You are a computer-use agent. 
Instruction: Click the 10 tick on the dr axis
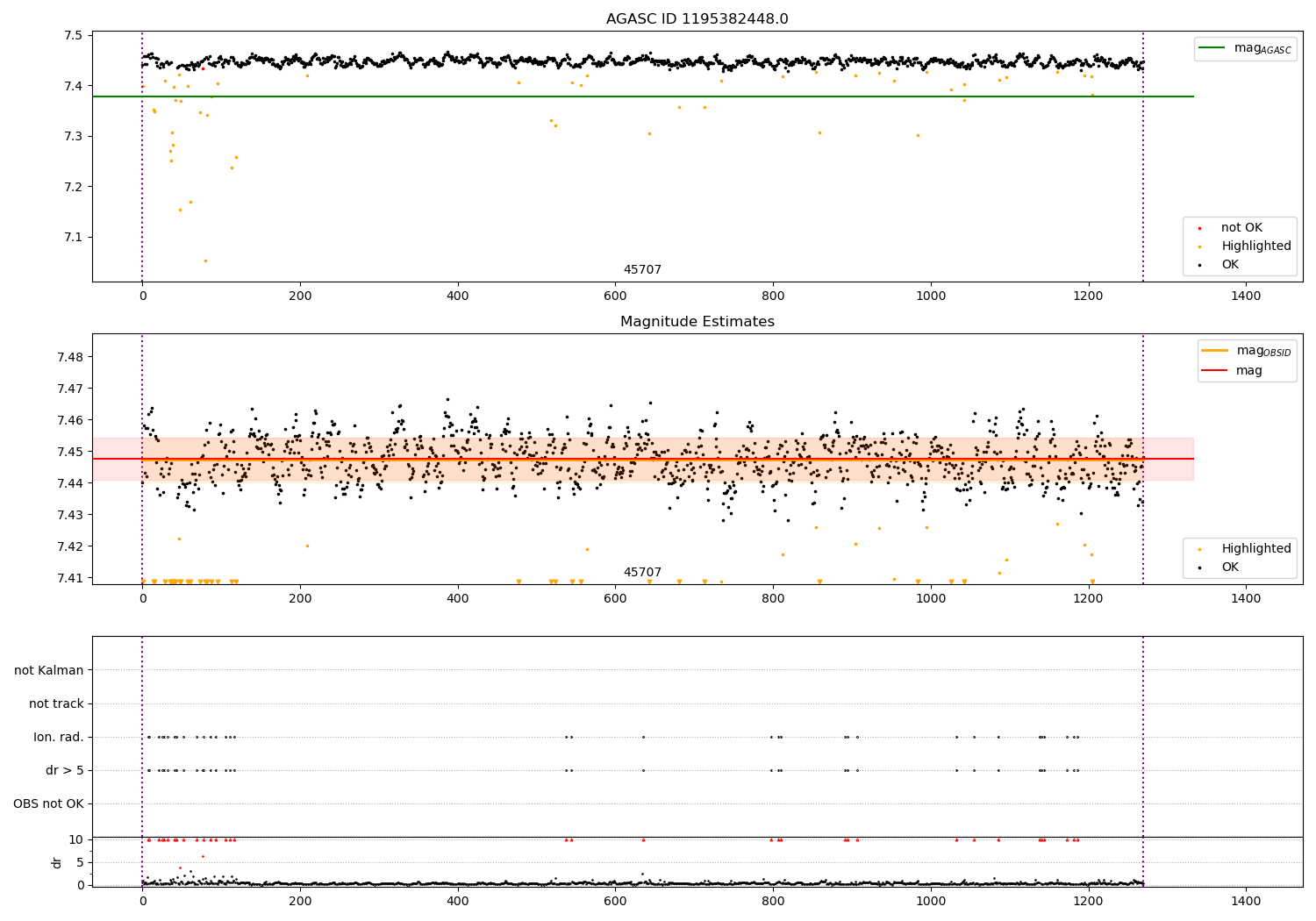coord(77,840)
